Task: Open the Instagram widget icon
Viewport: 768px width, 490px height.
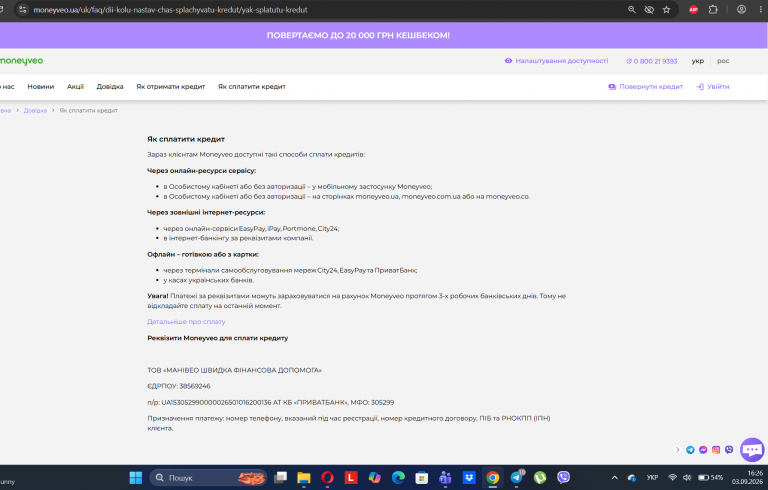Action: click(716, 450)
